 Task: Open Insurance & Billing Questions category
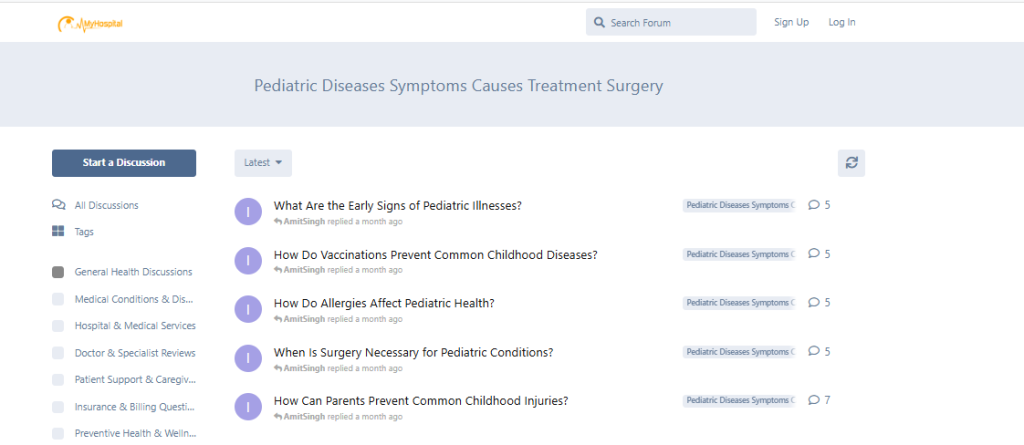pos(135,406)
